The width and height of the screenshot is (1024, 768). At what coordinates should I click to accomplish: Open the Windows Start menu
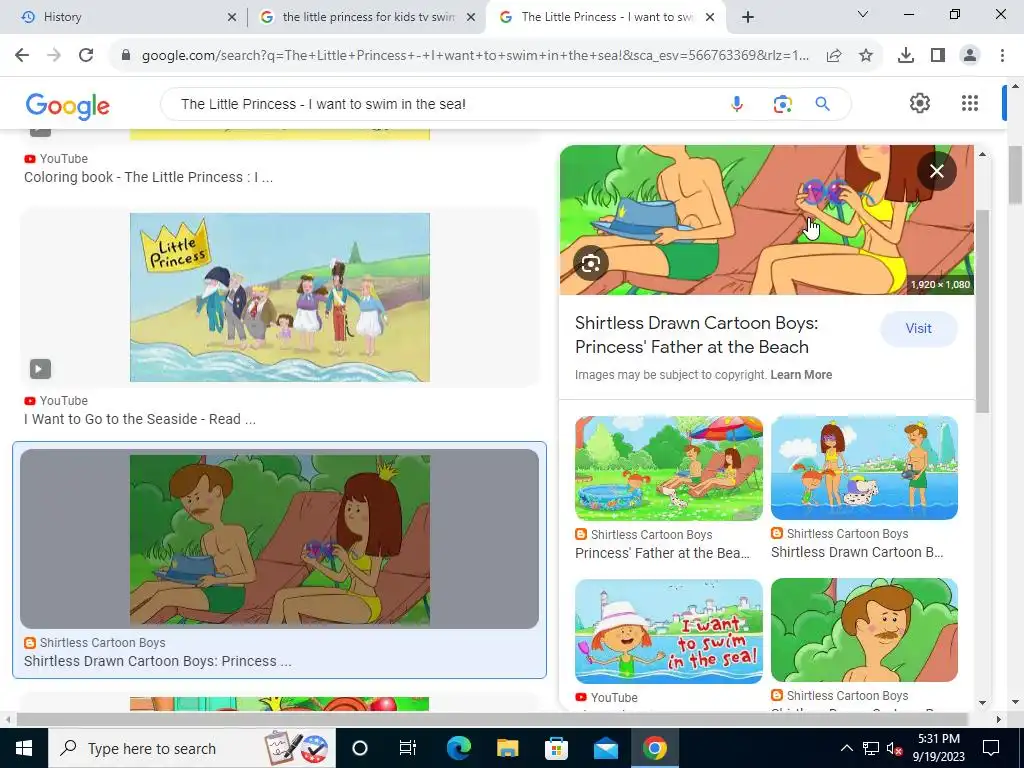24,748
